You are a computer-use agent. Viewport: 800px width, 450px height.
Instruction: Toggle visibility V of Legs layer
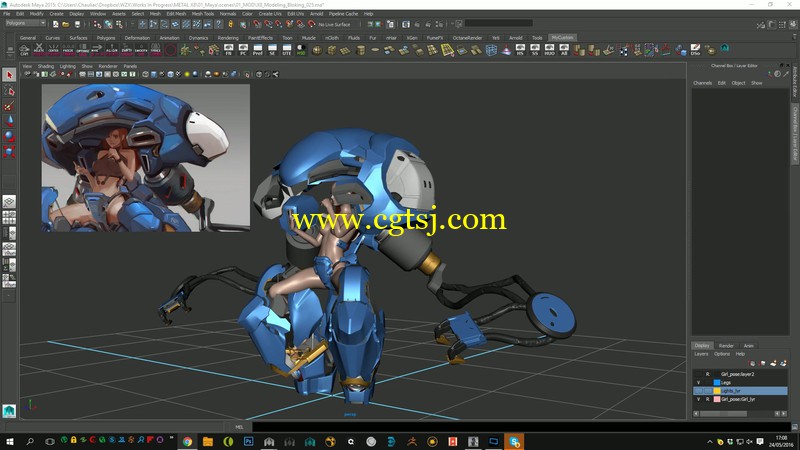tap(698, 383)
